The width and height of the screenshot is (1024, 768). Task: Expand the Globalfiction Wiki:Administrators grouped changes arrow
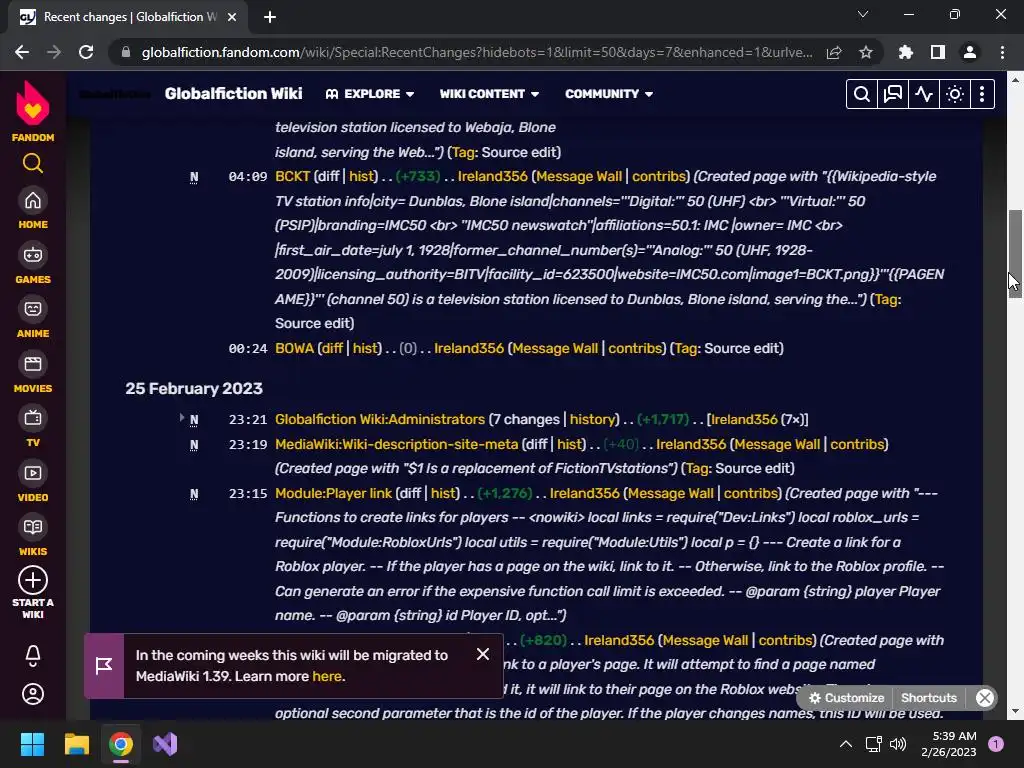pyautogui.click(x=182, y=417)
